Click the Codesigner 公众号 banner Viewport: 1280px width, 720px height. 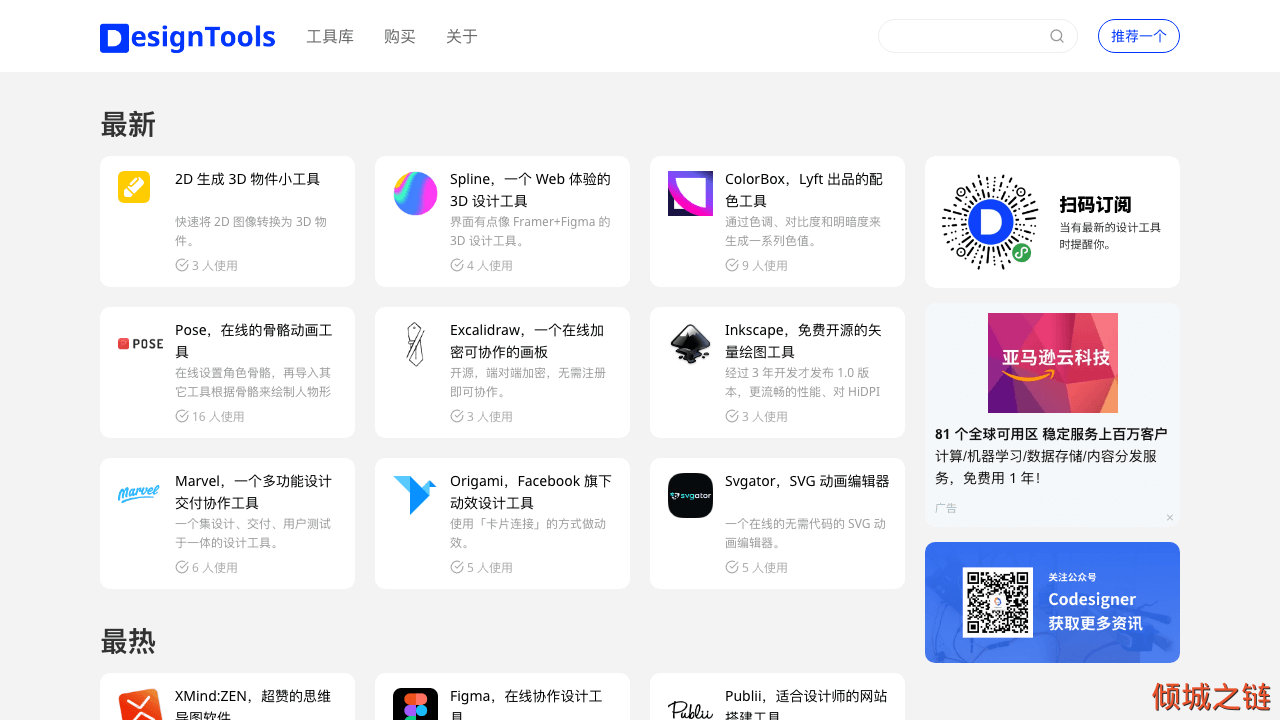(x=1052, y=602)
